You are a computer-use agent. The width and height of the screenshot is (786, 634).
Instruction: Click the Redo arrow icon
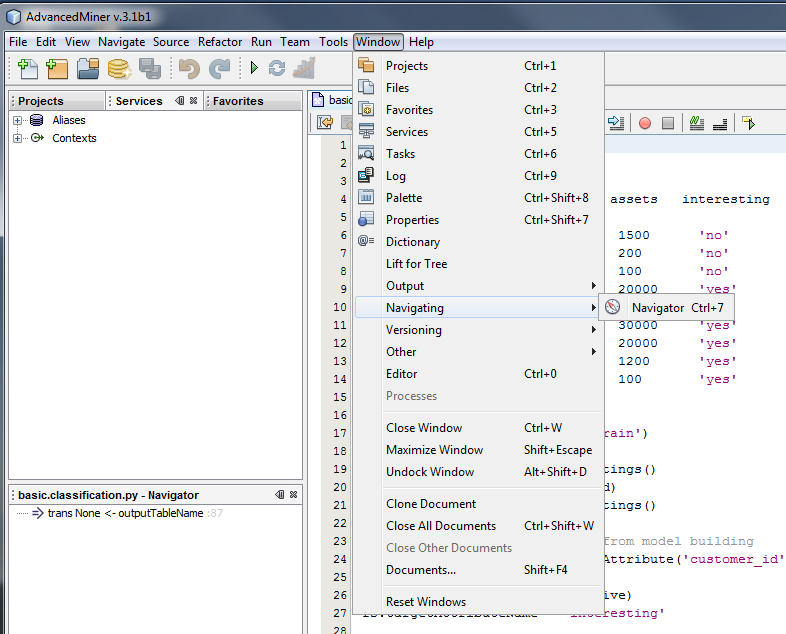pyautogui.click(x=220, y=68)
